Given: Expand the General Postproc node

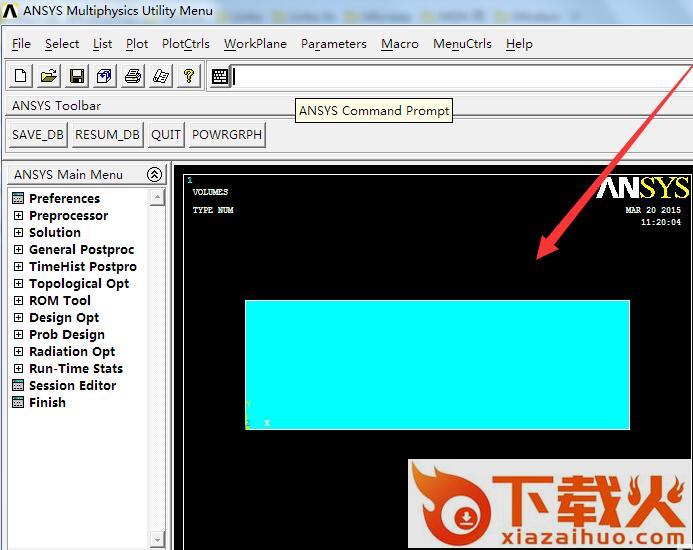Looking at the screenshot, I should [18, 250].
